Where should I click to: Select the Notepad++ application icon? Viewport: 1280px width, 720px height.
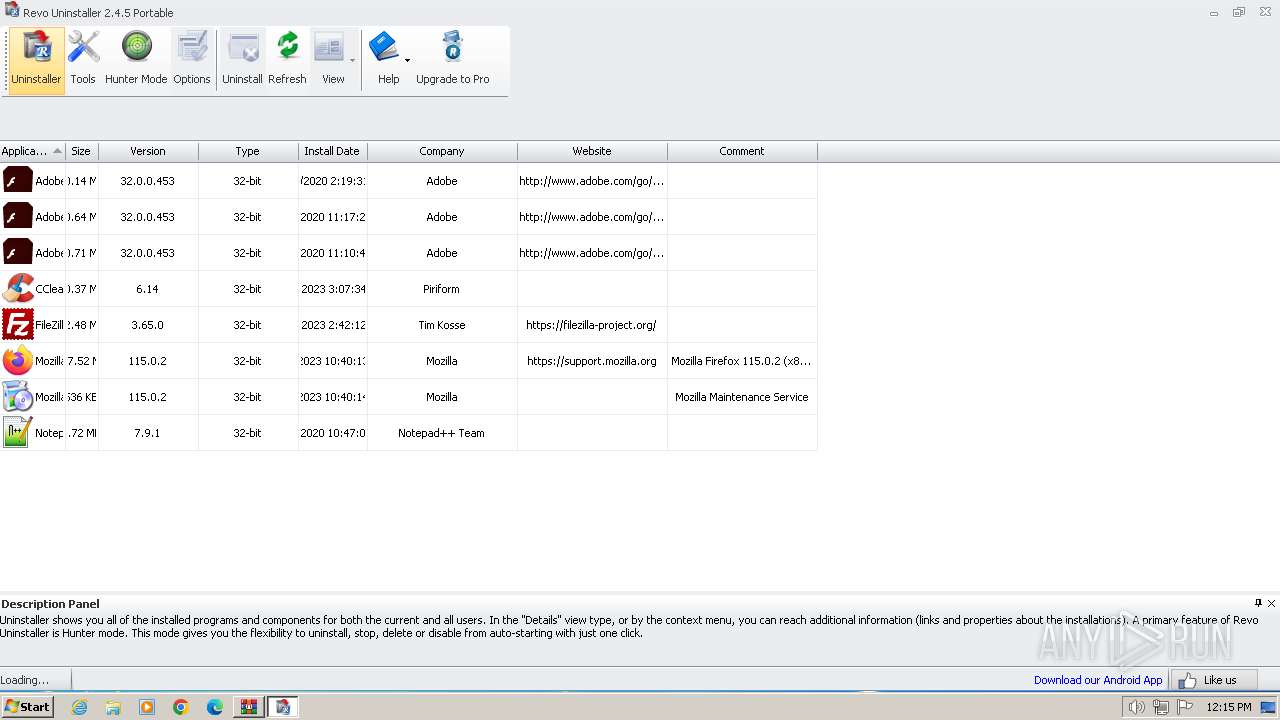pyautogui.click(x=18, y=433)
